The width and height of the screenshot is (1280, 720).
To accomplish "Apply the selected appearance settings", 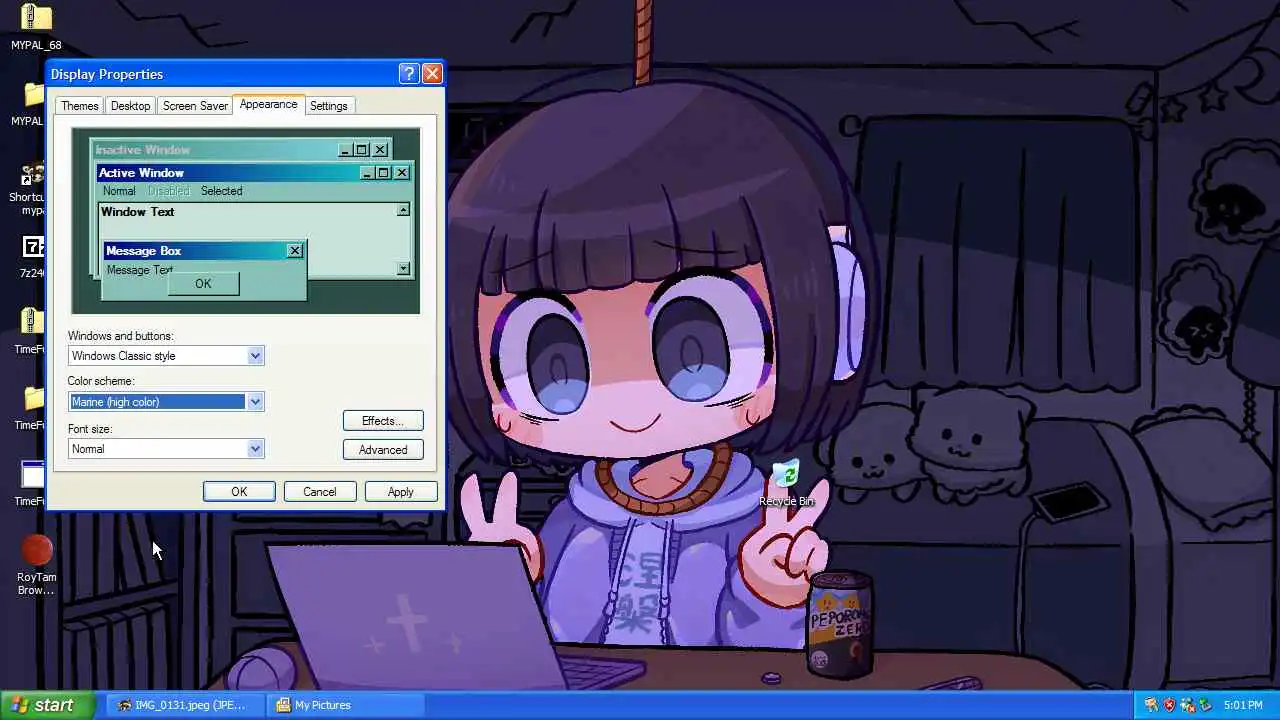I will click(400, 492).
